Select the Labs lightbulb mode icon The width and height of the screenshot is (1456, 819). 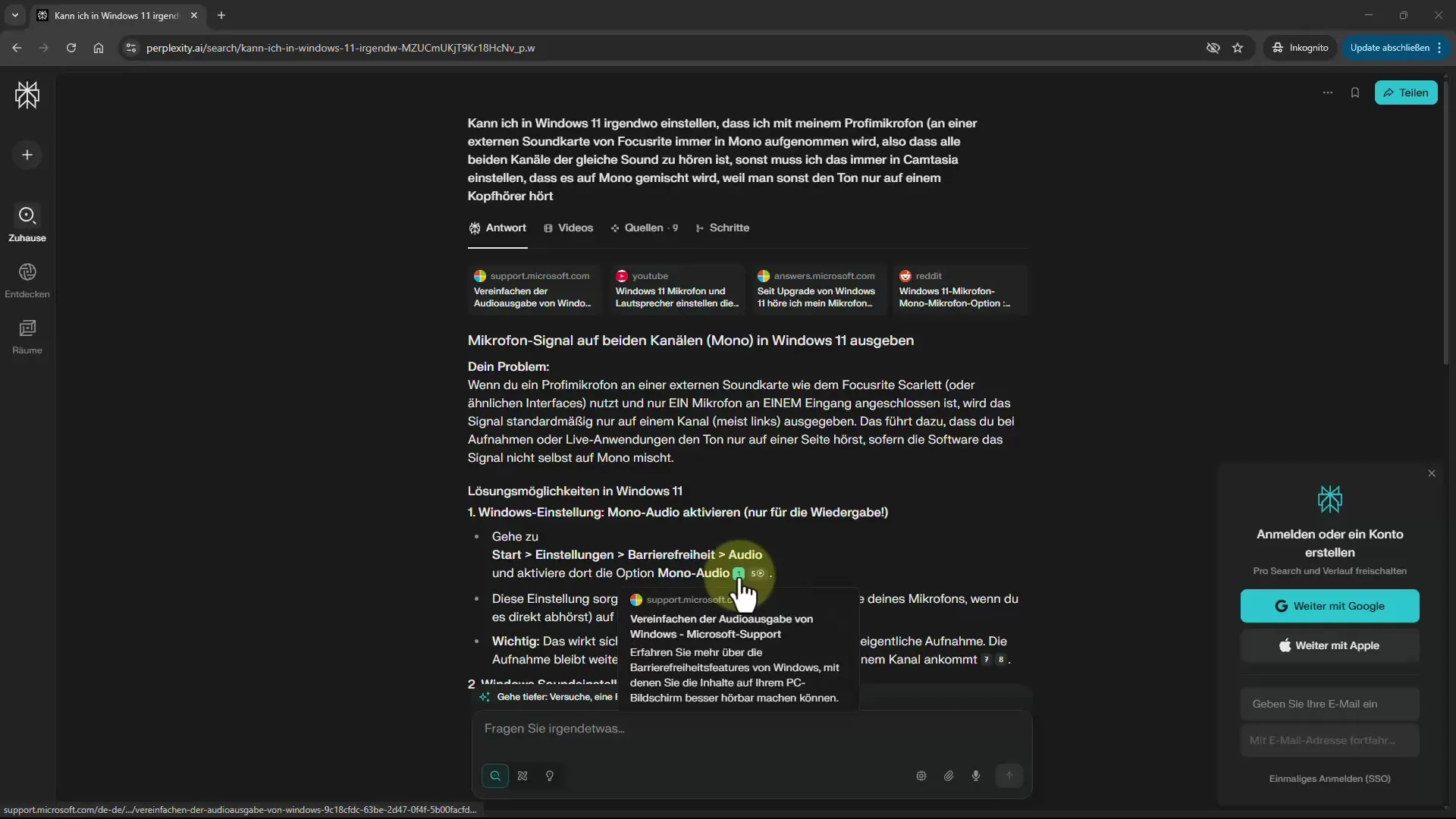550,776
